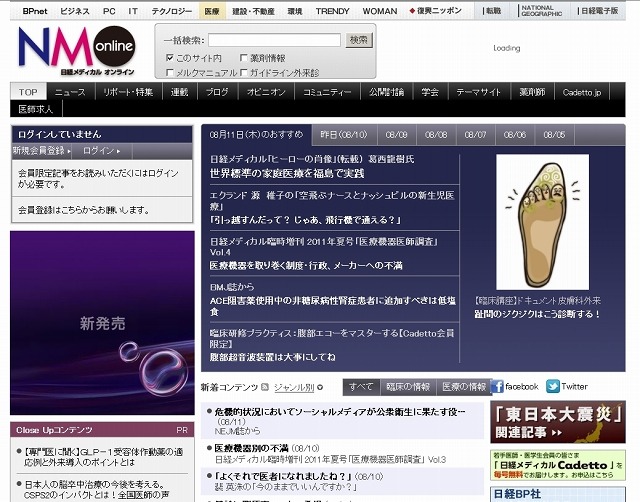
Task: Open the 環境 top bar link
Action: coord(295,11)
